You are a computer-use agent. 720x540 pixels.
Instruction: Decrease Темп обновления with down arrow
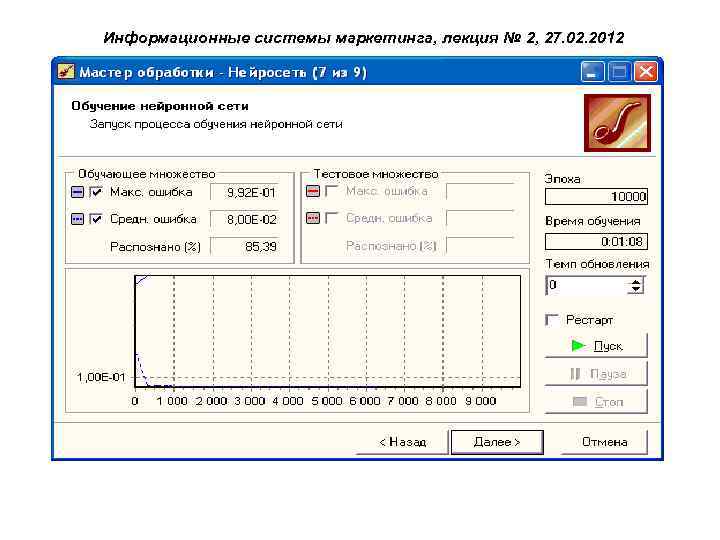point(636,289)
